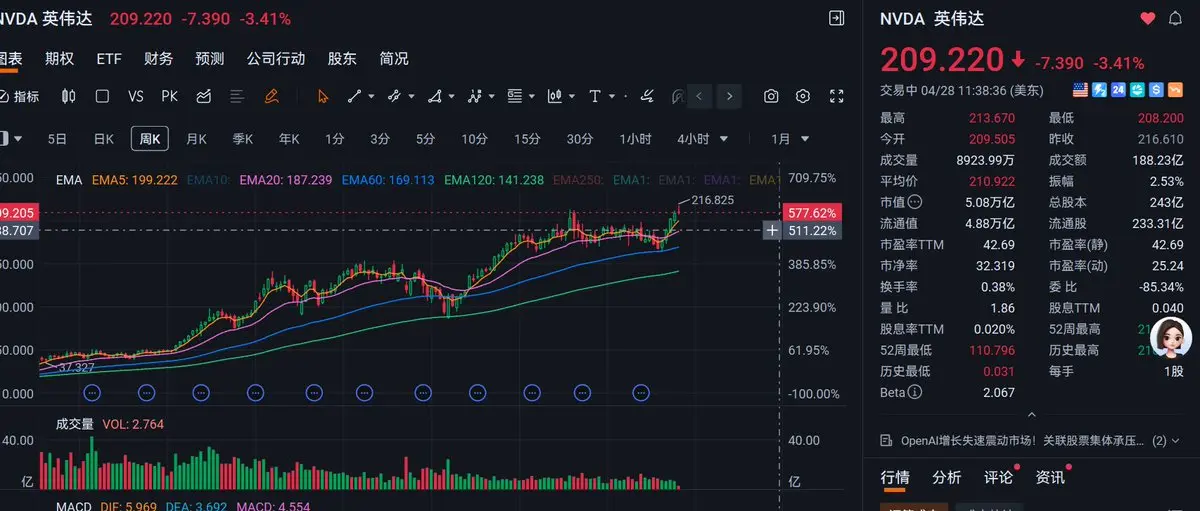
Task: Click the teal badge icon beside 24
Action: [1137, 90]
